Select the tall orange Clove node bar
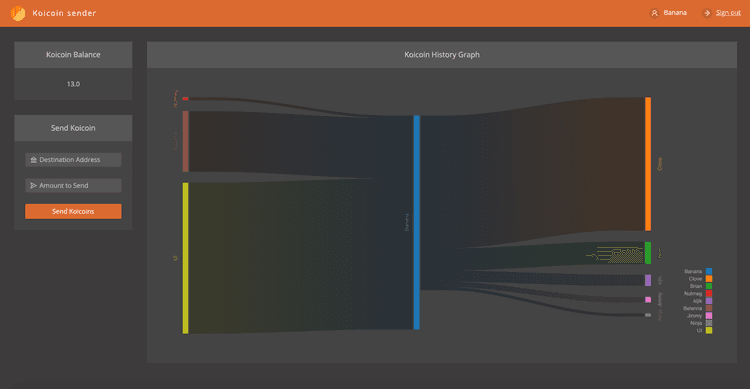Image resolution: width=750 pixels, height=389 pixels. point(648,164)
